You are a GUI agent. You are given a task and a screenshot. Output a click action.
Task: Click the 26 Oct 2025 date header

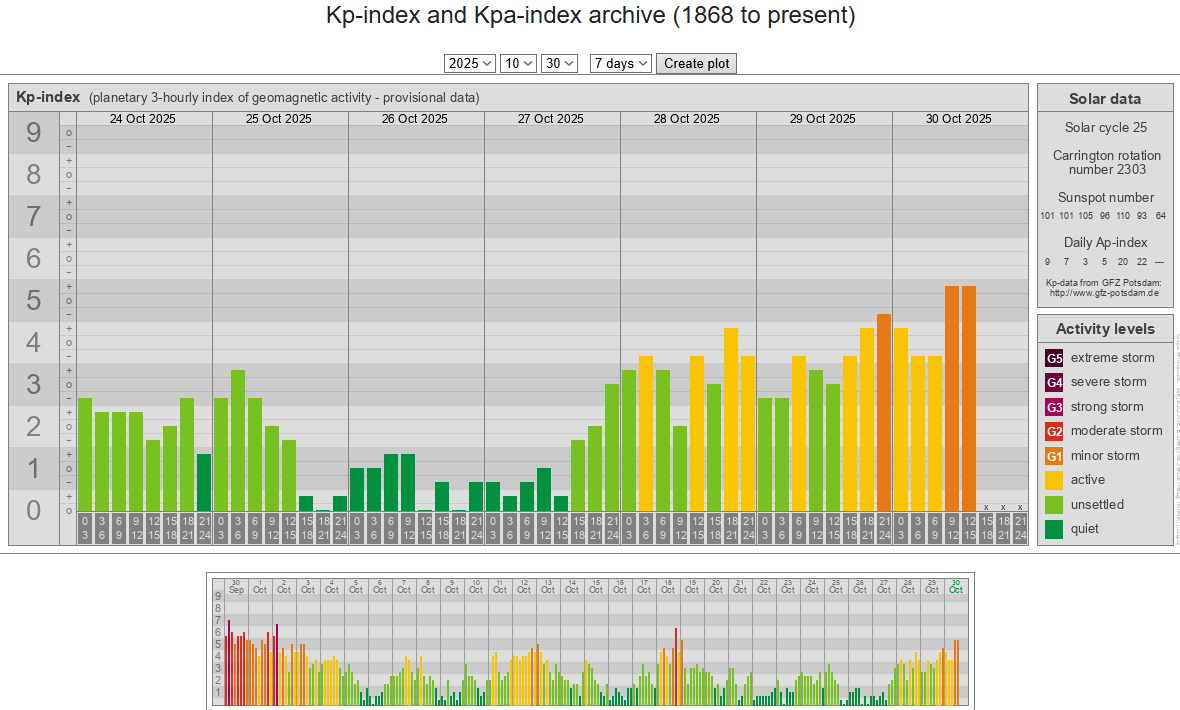pyautogui.click(x=415, y=119)
